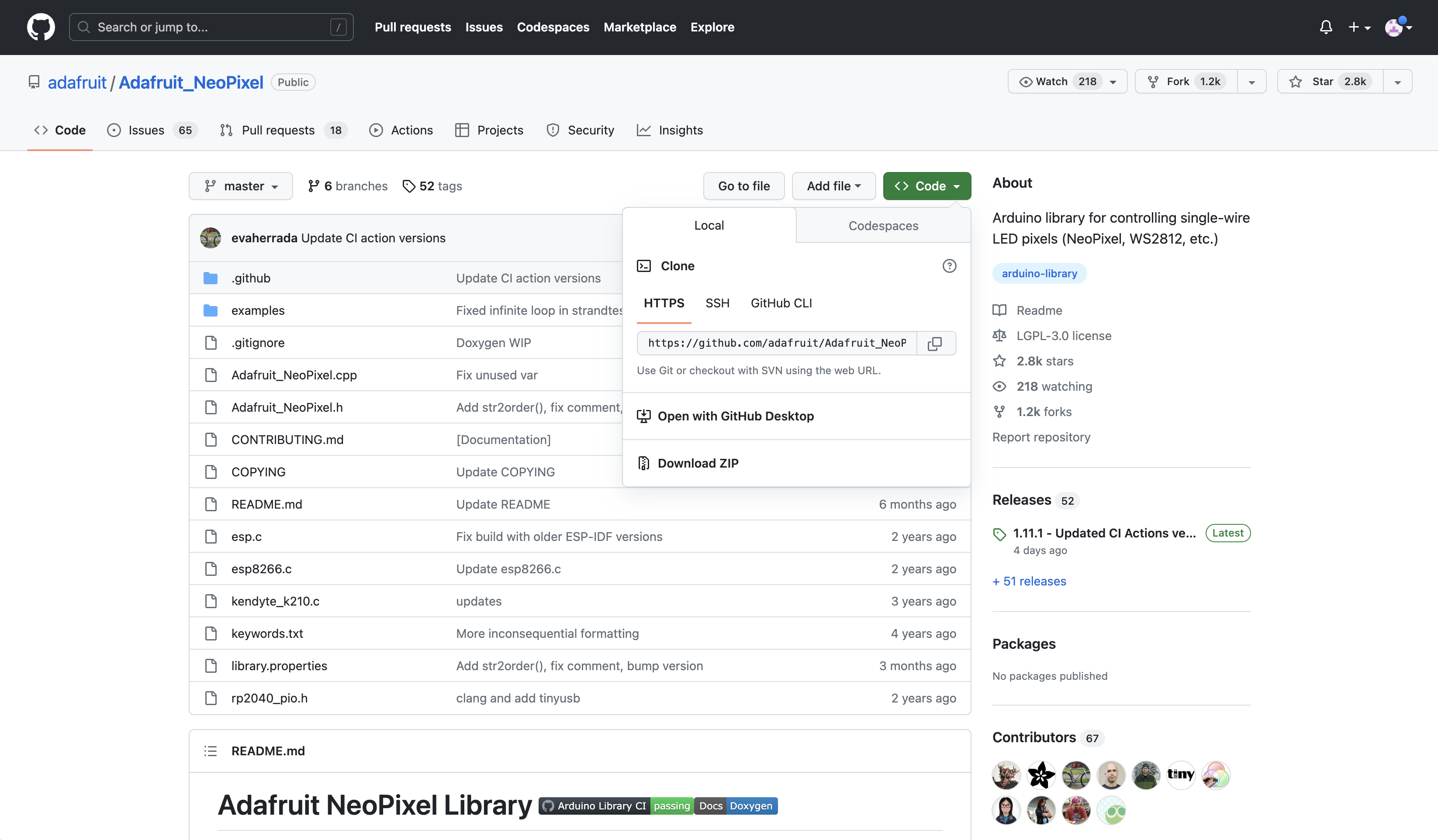
Task: Open the 6 branches link
Action: tap(348, 186)
